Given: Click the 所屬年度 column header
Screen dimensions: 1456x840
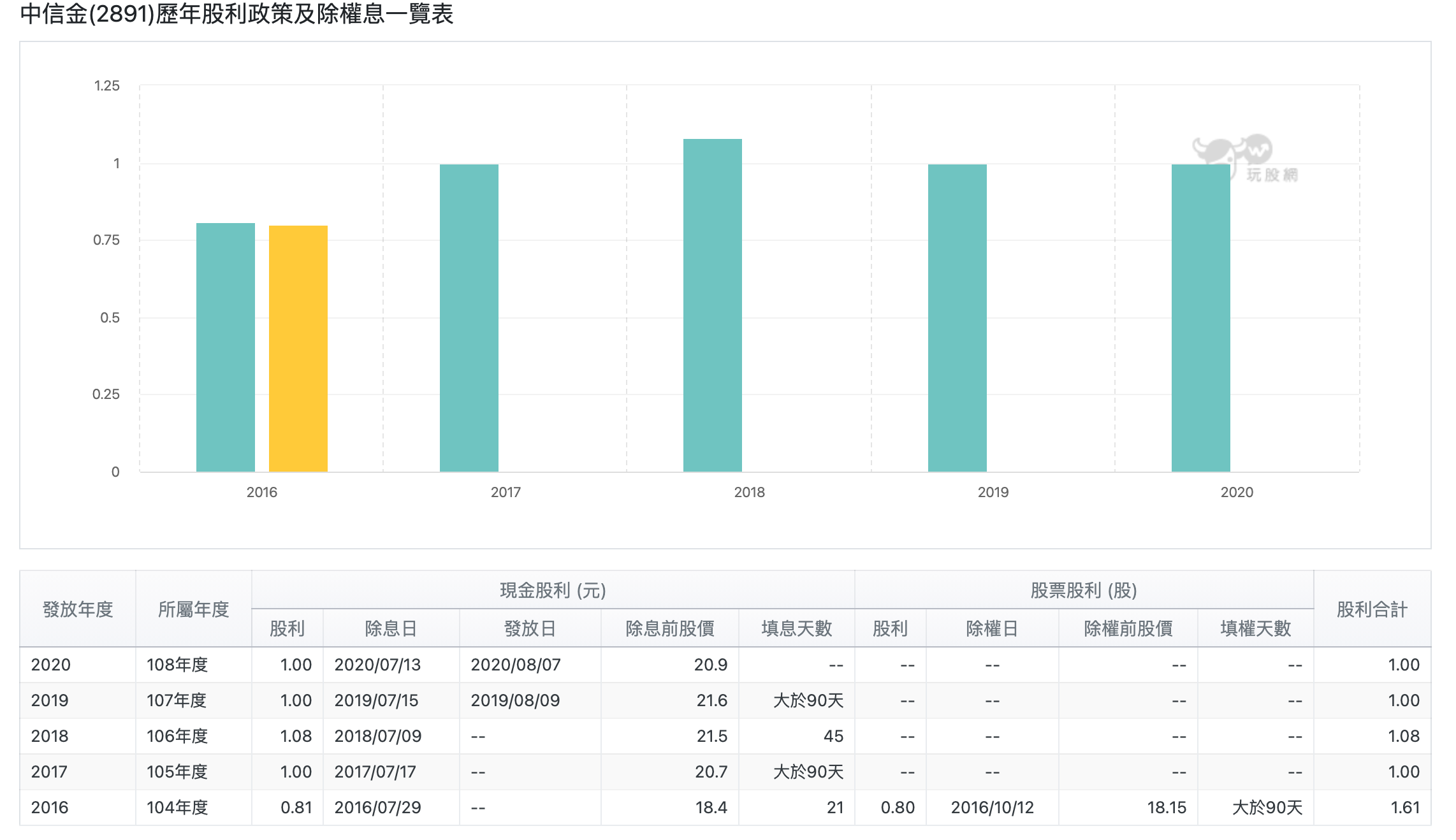Looking at the screenshot, I should click(193, 609).
